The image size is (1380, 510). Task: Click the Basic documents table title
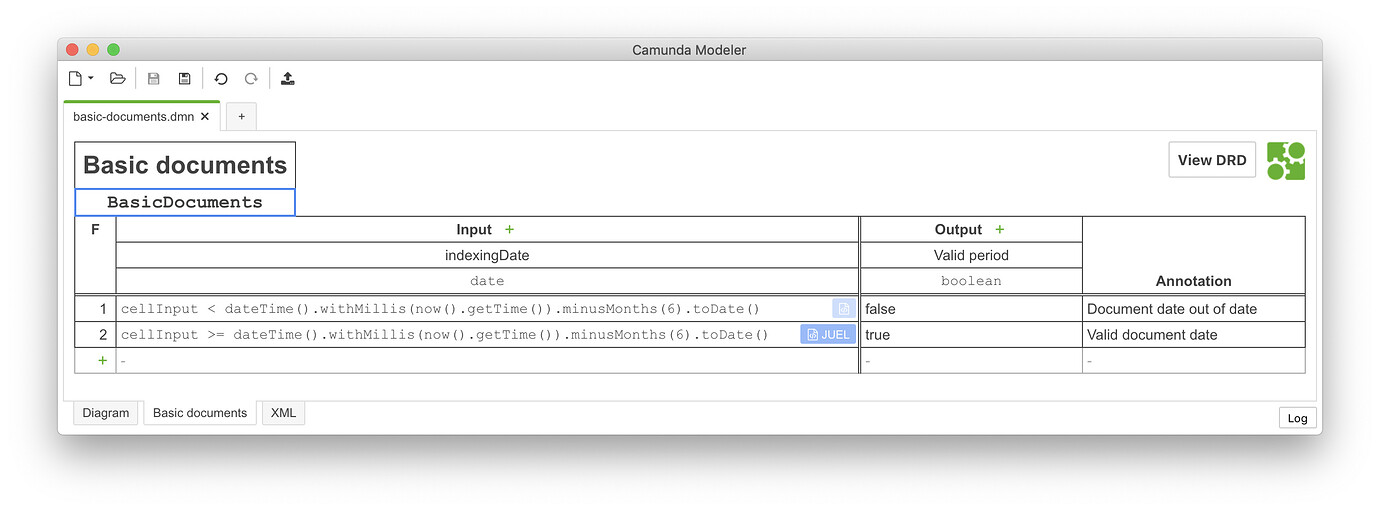[185, 165]
